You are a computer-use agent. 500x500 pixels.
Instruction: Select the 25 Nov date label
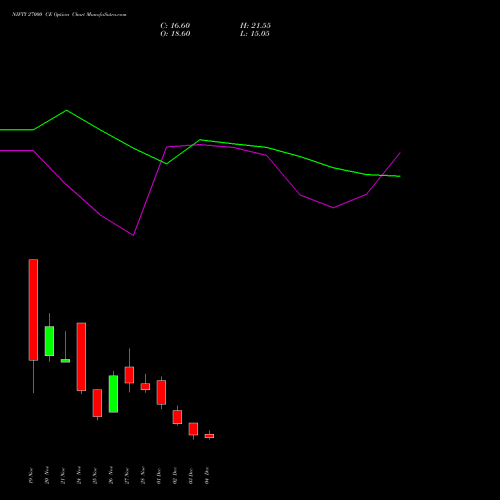(95, 475)
